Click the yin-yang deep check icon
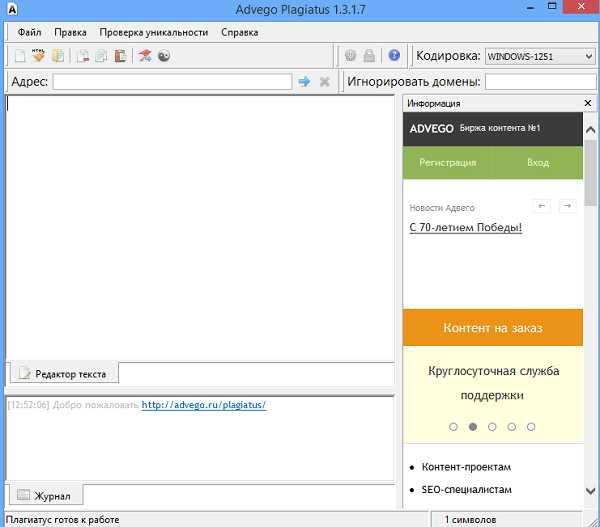 point(164,56)
